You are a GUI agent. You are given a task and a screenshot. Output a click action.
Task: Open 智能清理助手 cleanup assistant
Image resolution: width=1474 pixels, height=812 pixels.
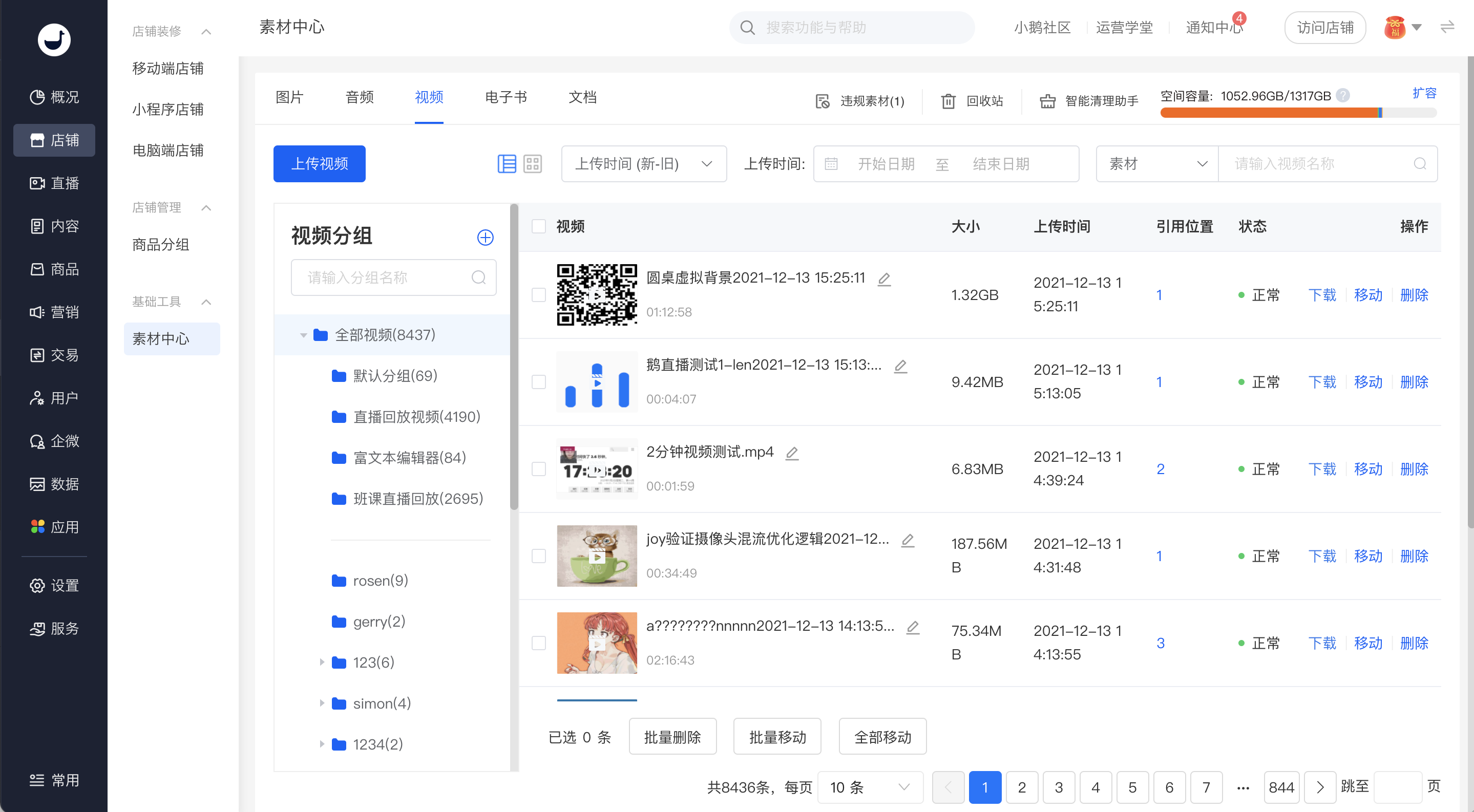tap(1089, 101)
